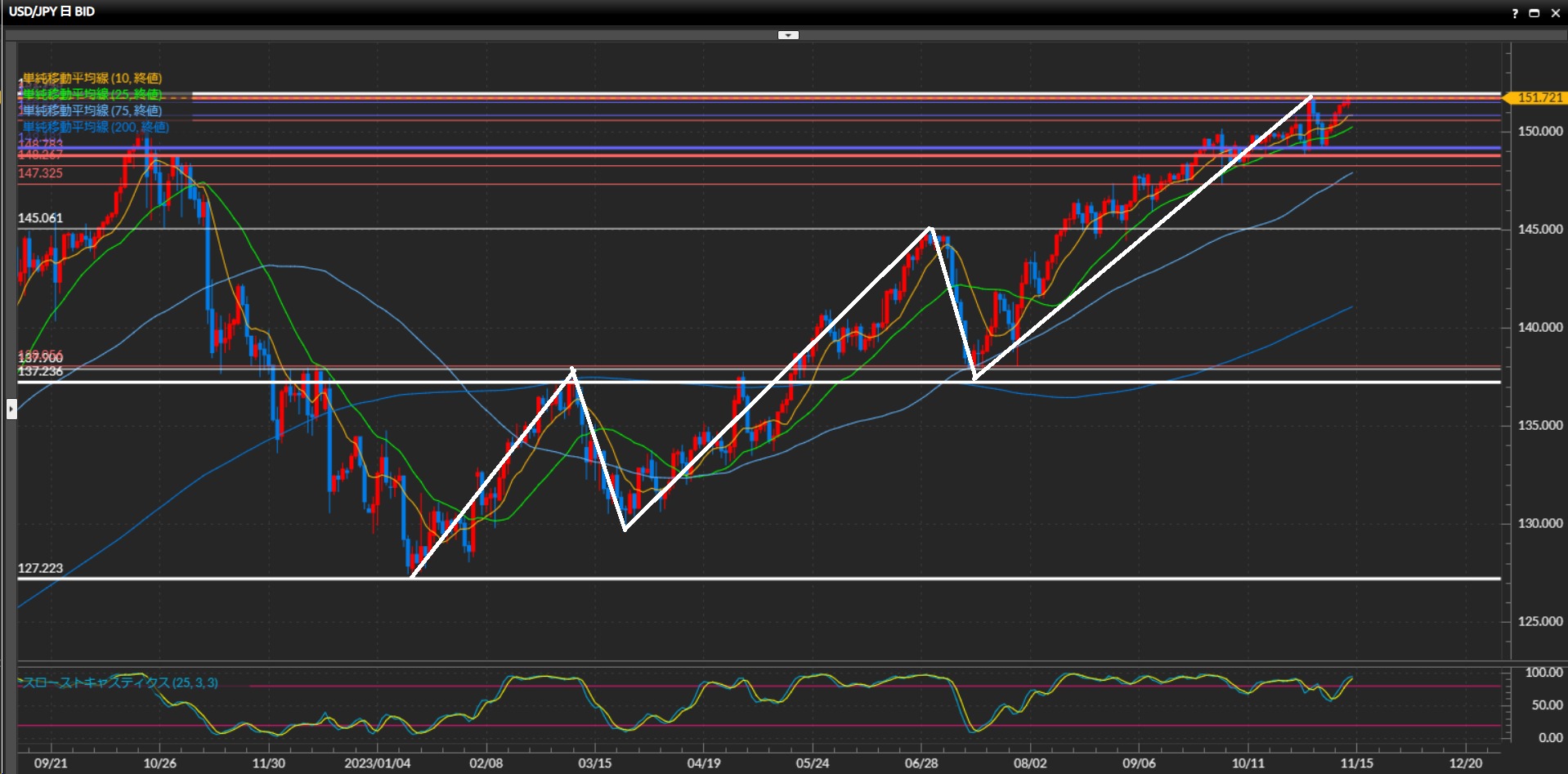Click the USD/JPY 日 BID chart title
The width and height of the screenshot is (1568, 774).
52,11
